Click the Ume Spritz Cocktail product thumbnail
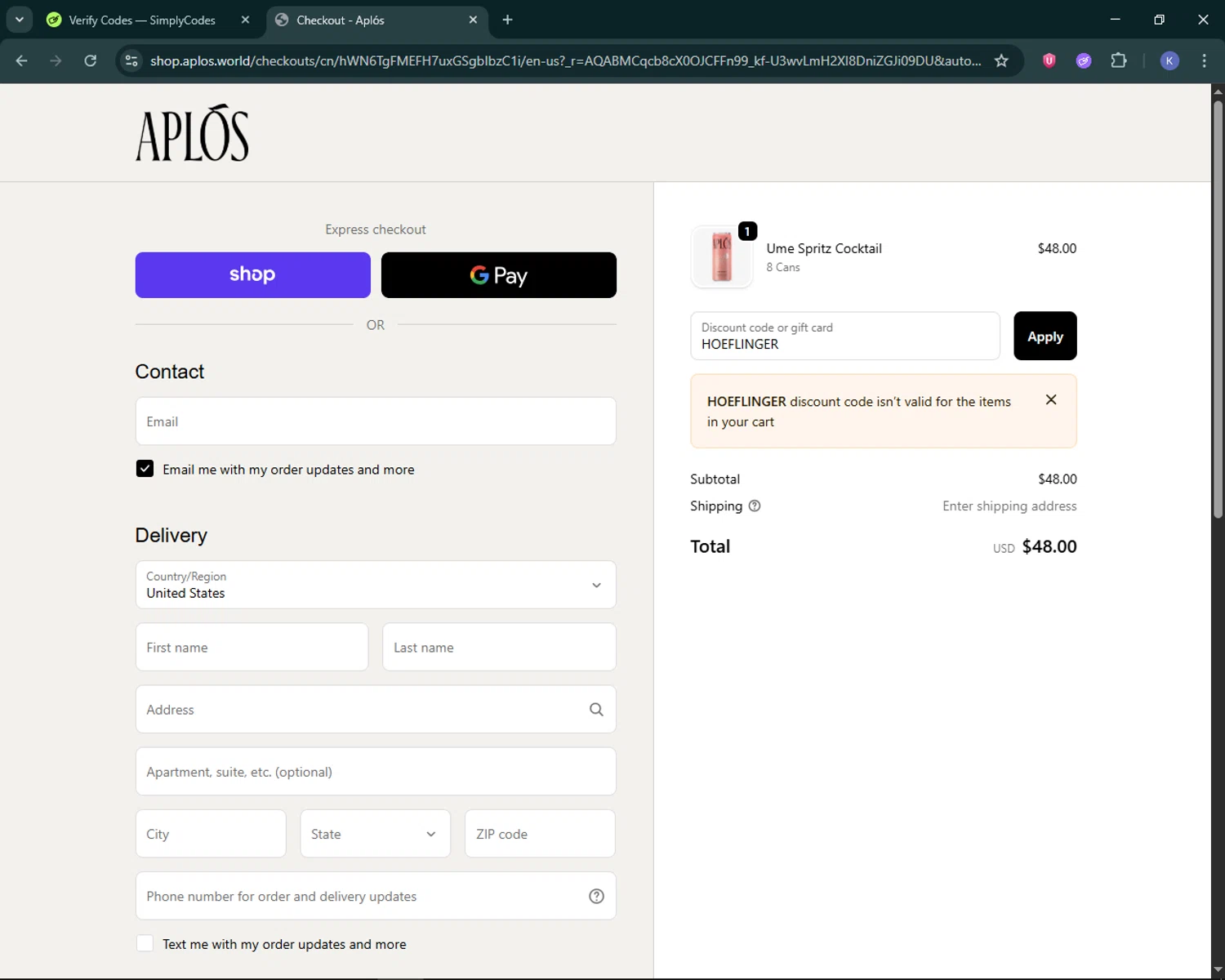The image size is (1225, 980). click(x=722, y=256)
